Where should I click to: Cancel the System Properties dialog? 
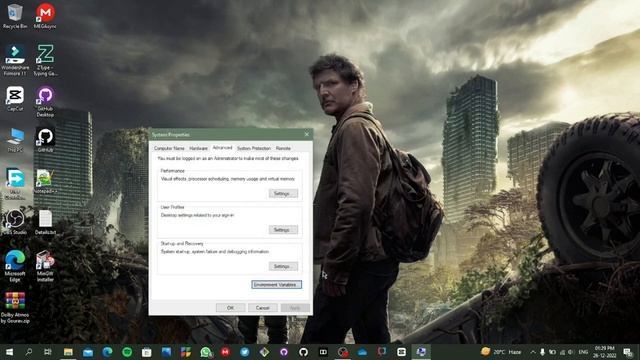point(262,308)
